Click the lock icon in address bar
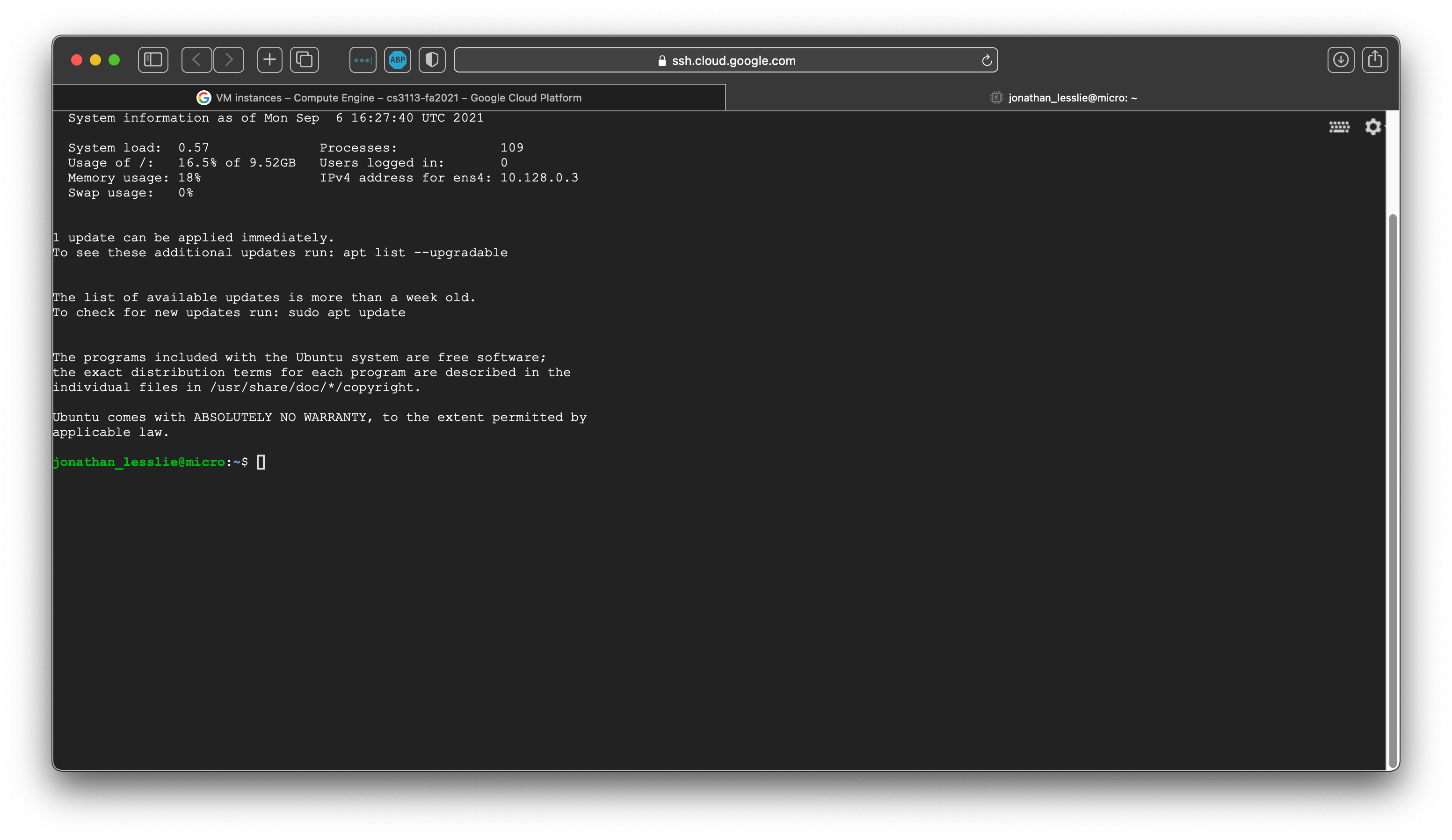The width and height of the screenshot is (1452, 840). (x=662, y=60)
